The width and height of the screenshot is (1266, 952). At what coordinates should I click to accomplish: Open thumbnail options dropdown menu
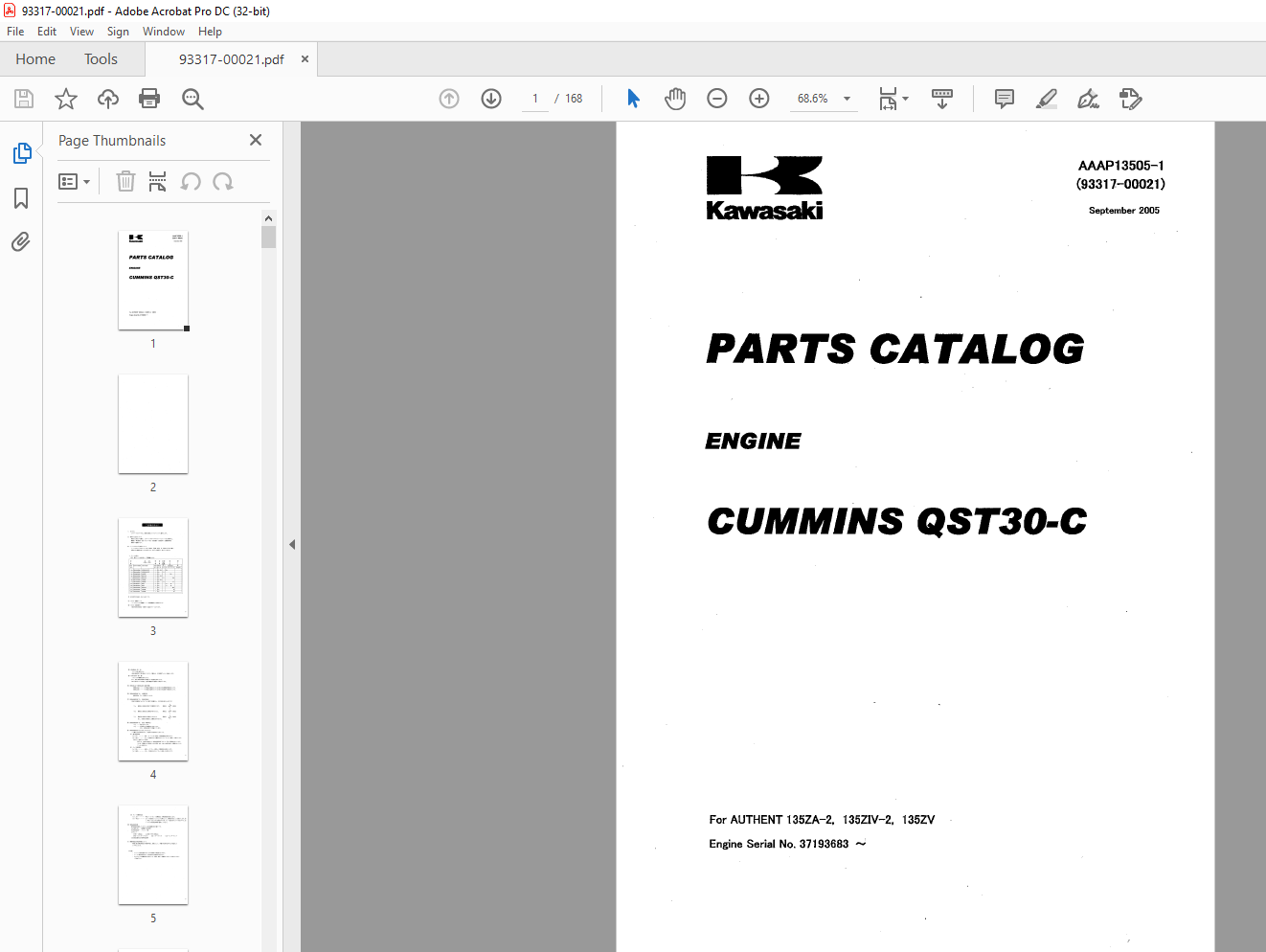(75, 181)
